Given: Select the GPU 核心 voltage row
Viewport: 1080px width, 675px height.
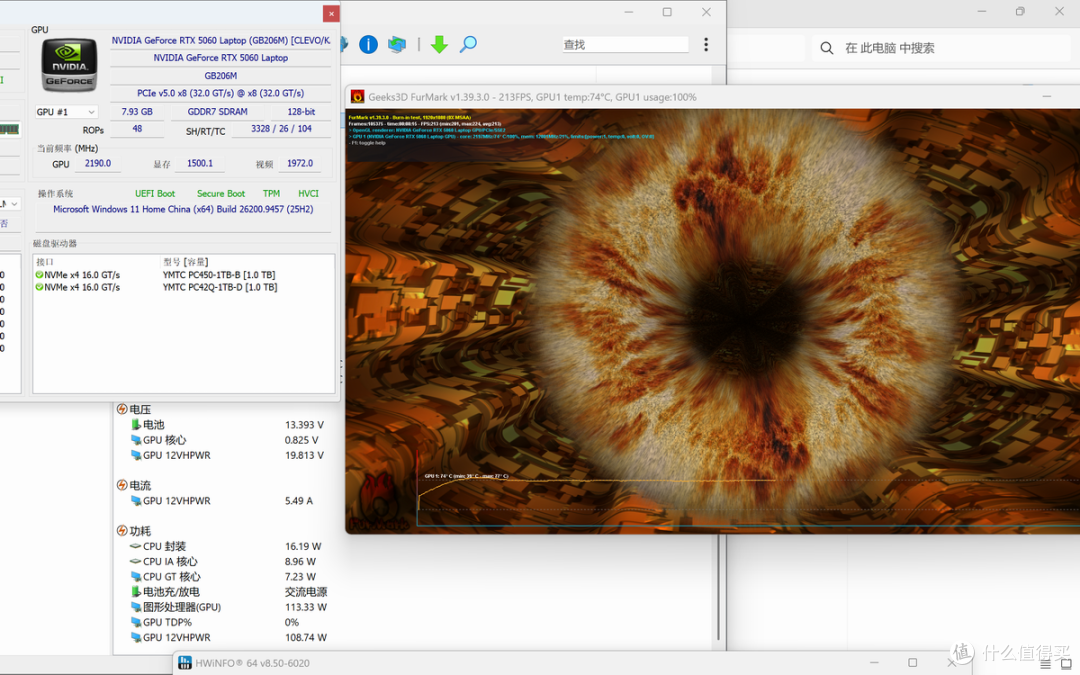Looking at the screenshot, I should [225, 440].
